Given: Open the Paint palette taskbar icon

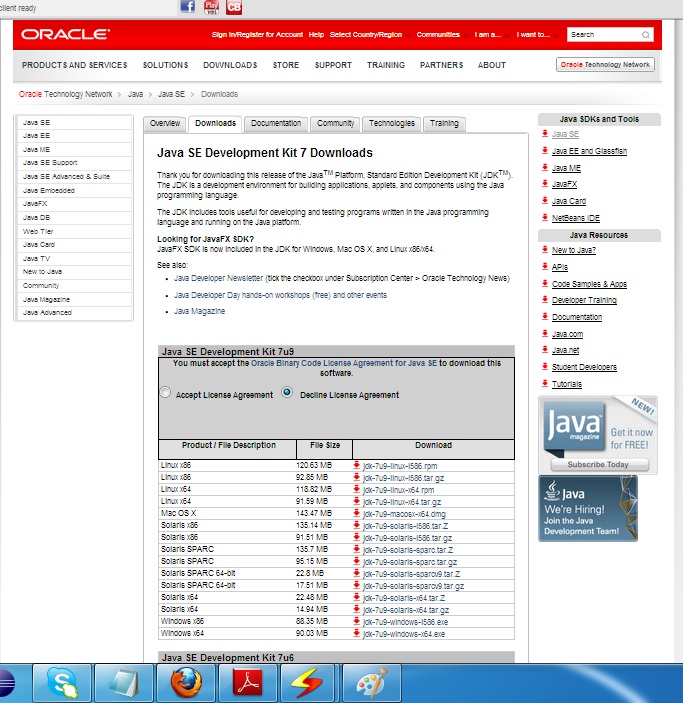Looking at the screenshot, I should tap(371, 682).
